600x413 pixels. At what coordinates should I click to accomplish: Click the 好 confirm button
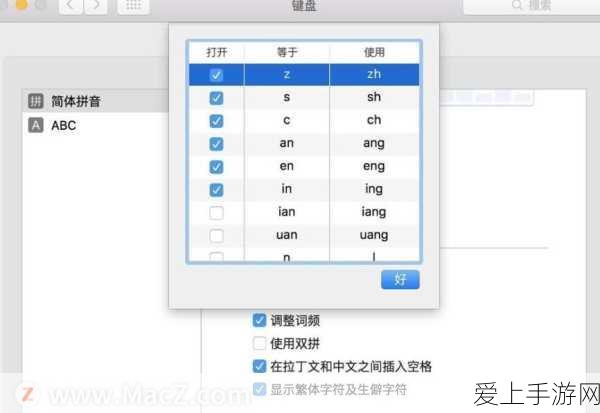(x=400, y=279)
